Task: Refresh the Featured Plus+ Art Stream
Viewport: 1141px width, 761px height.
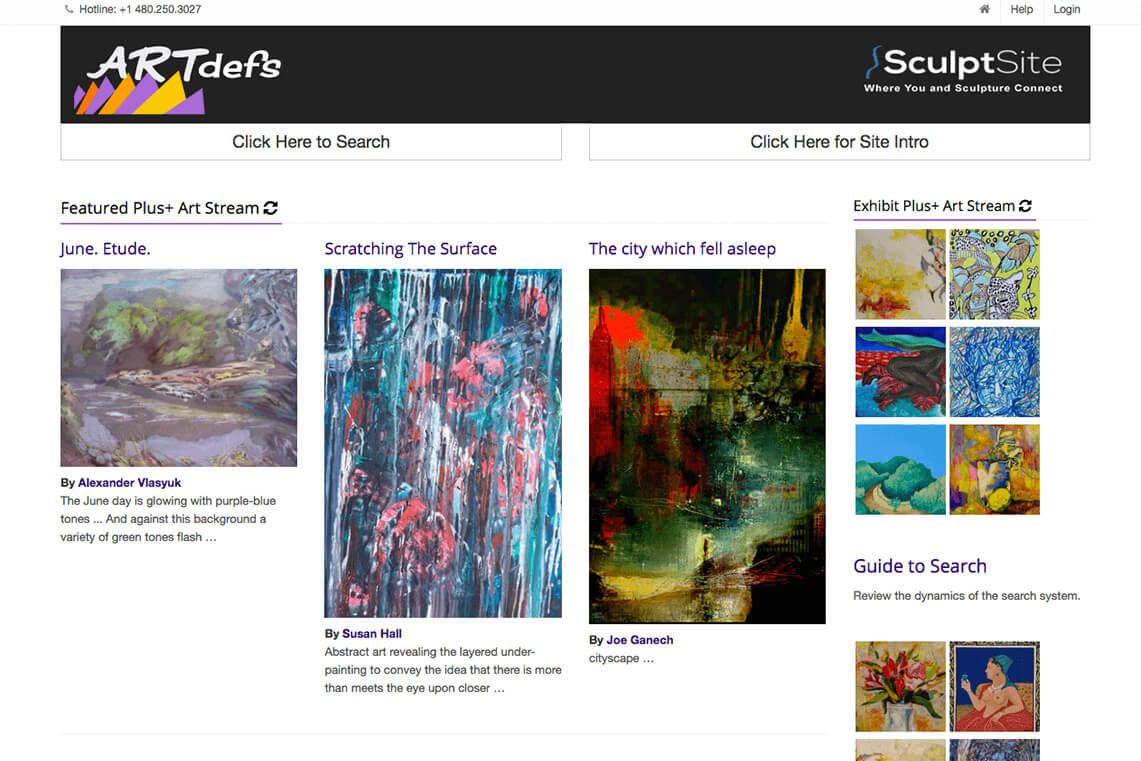Action: tap(271, 208)
